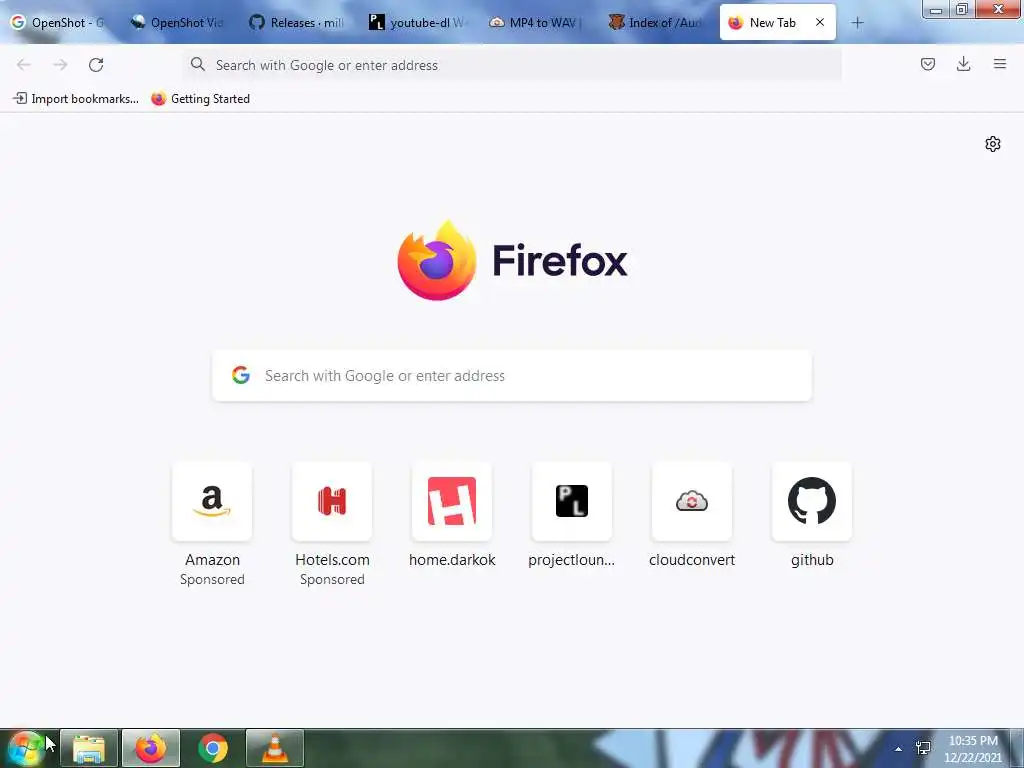Screen dimensions: 1024x768
Task: Restore down the Firefox window
Action: pyautogui.click(x=962, y=9)
